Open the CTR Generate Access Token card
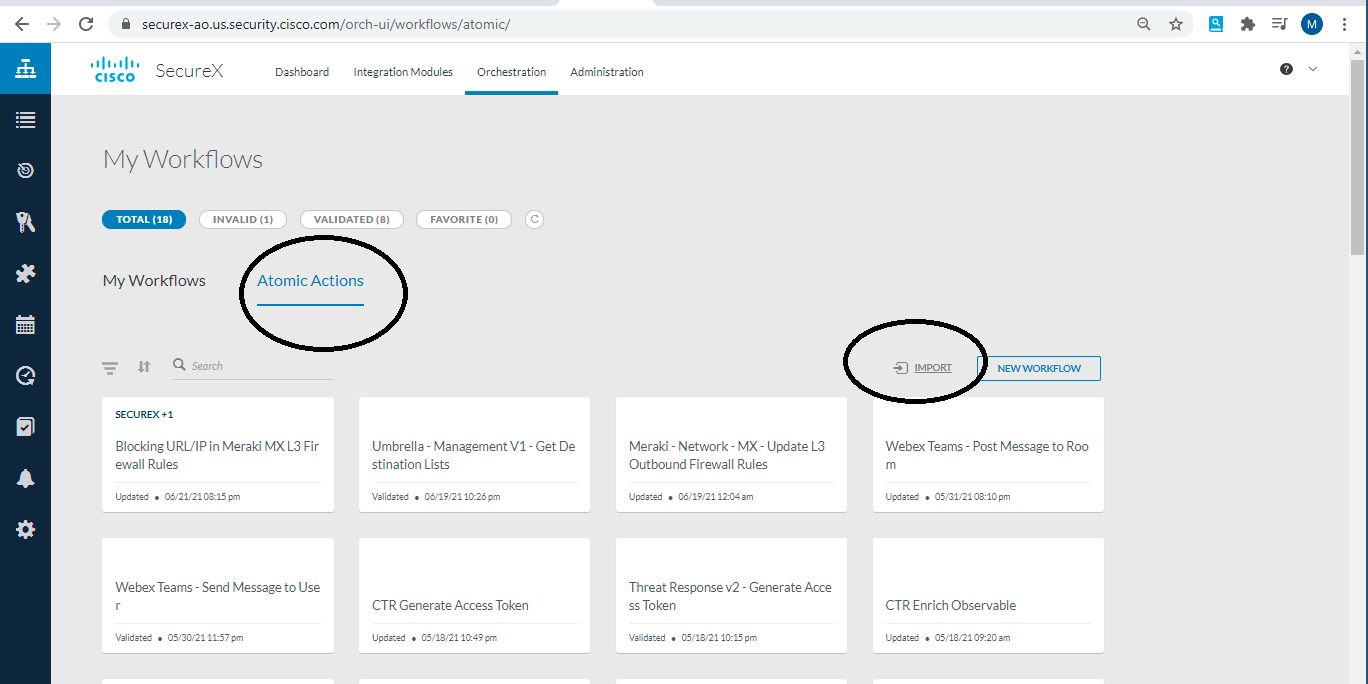Image resolution: width=1368 pixels, height=684 pixels. click(x=474, y=596)
